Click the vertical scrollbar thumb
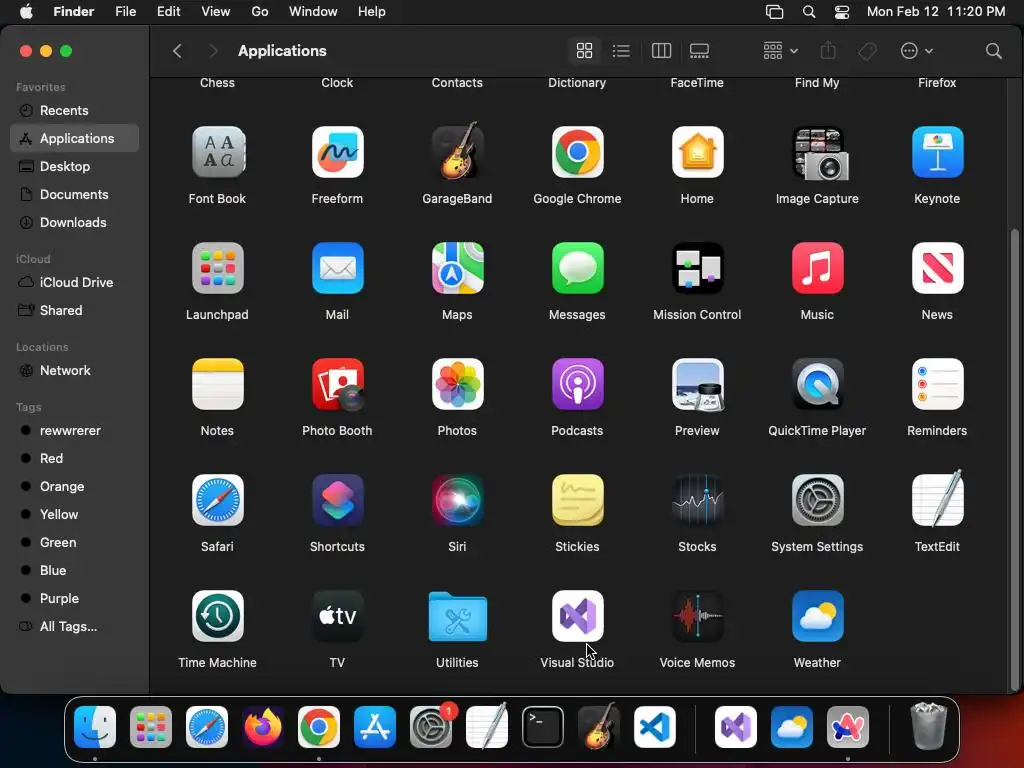 point(1014,459)
